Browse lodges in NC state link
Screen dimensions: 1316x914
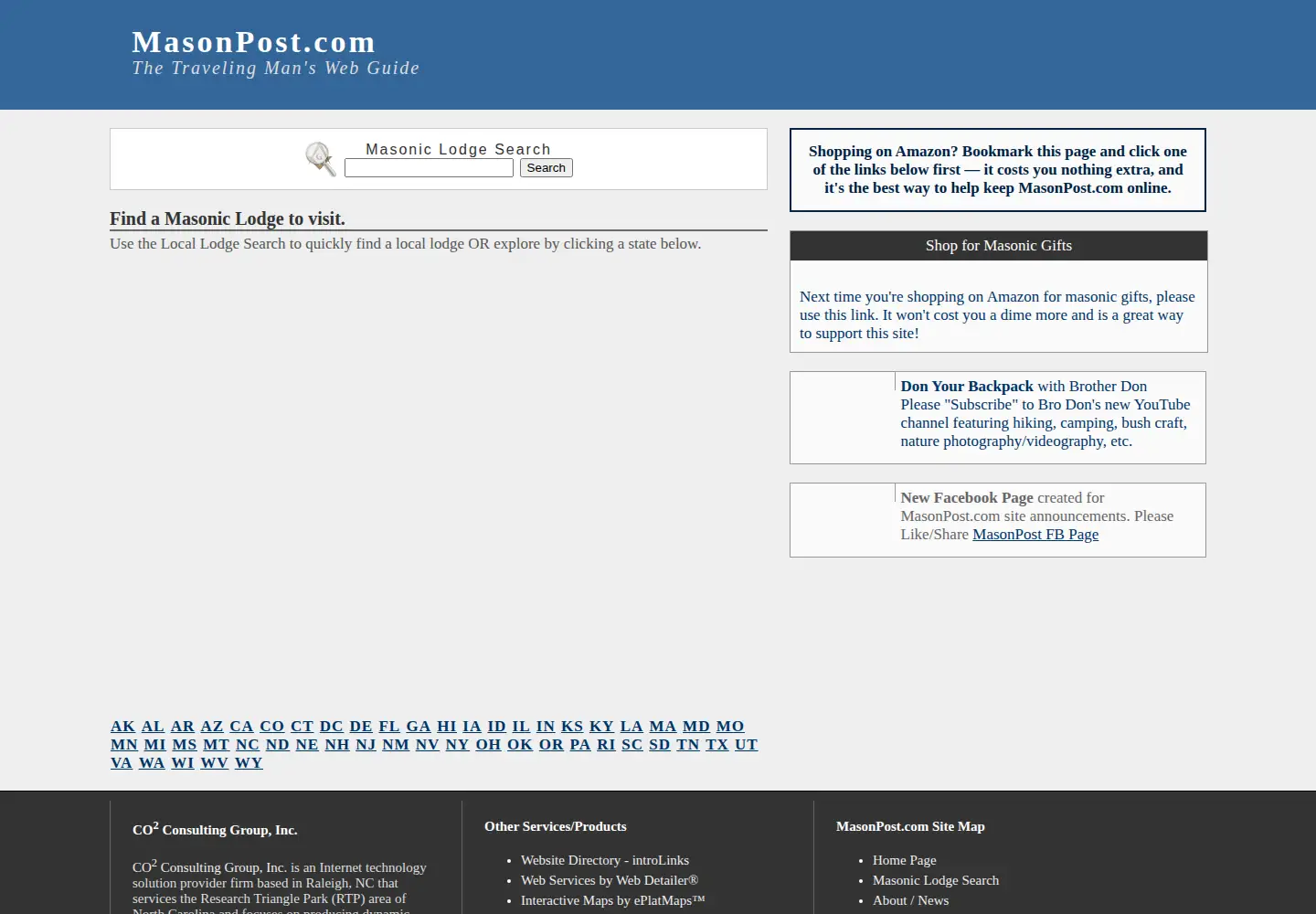(x=248, y=745)
